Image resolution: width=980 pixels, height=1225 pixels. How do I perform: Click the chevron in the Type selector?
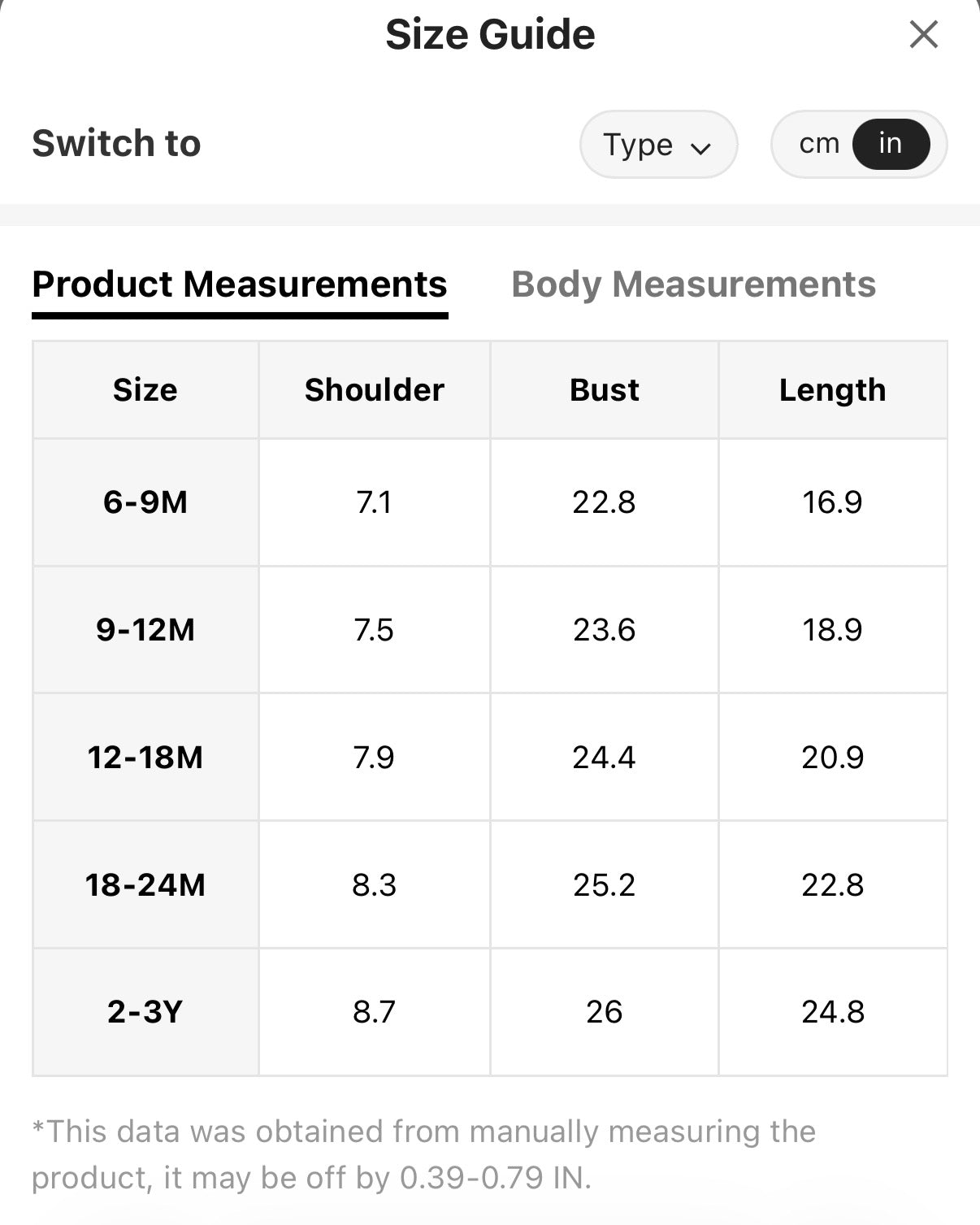coord(700,148)
